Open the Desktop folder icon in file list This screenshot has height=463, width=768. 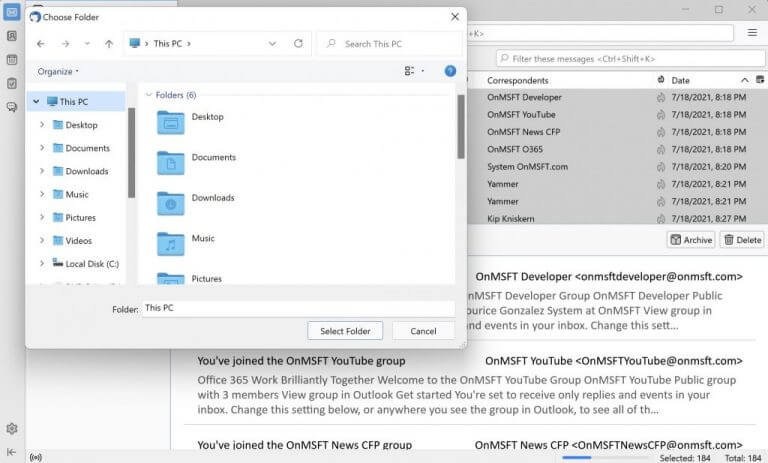[170, 122]
